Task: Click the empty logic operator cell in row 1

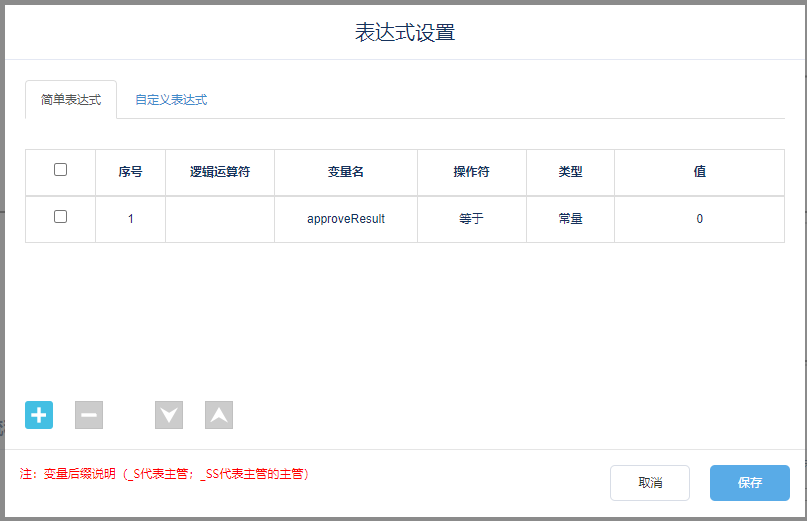Action: (220, 219)
